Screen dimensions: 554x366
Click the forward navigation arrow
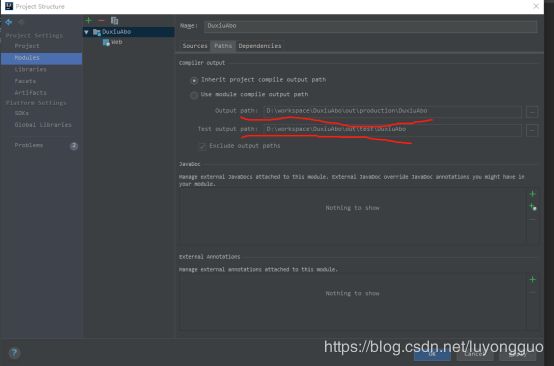(x=21, y=22)
